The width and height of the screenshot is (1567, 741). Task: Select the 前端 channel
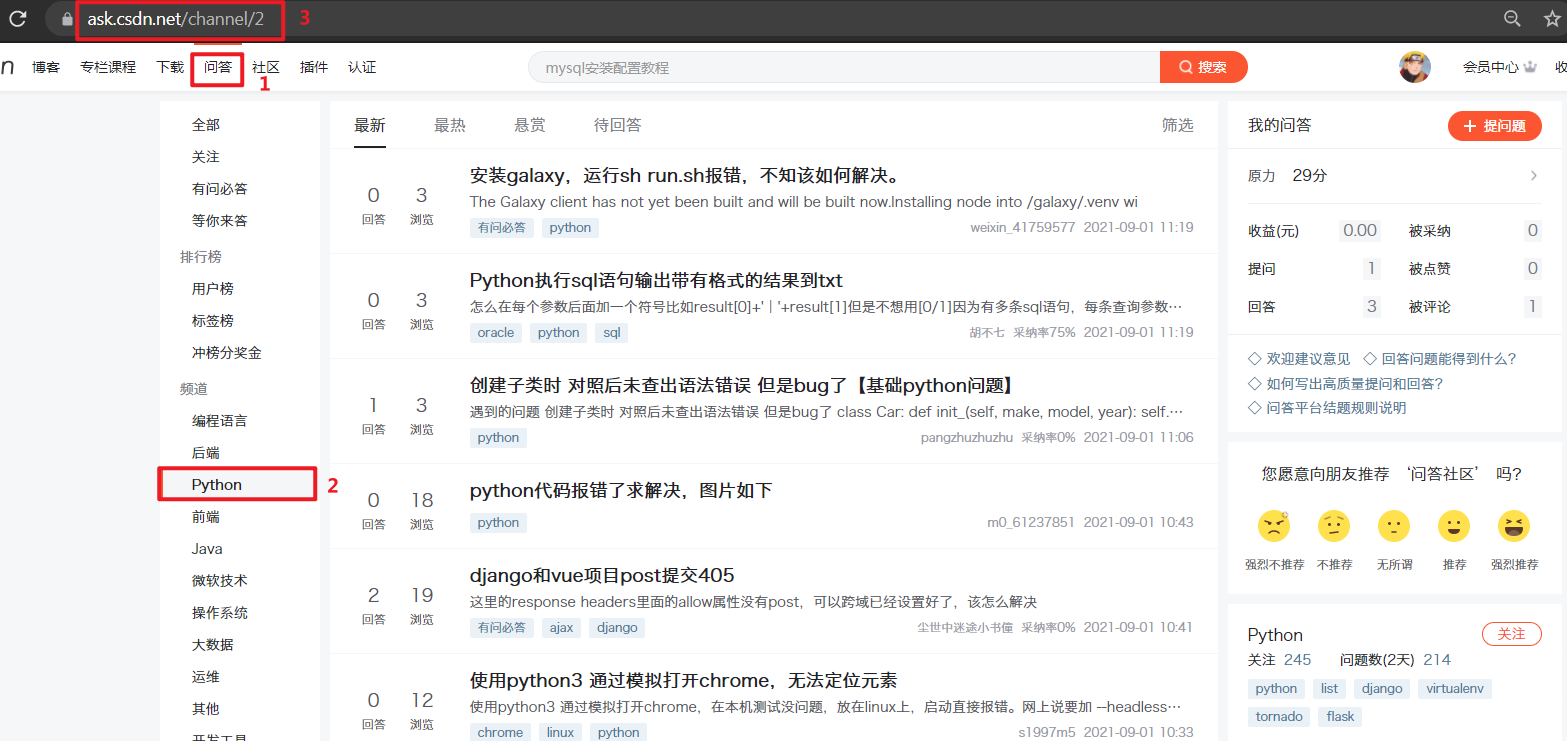tap(206, 517)
